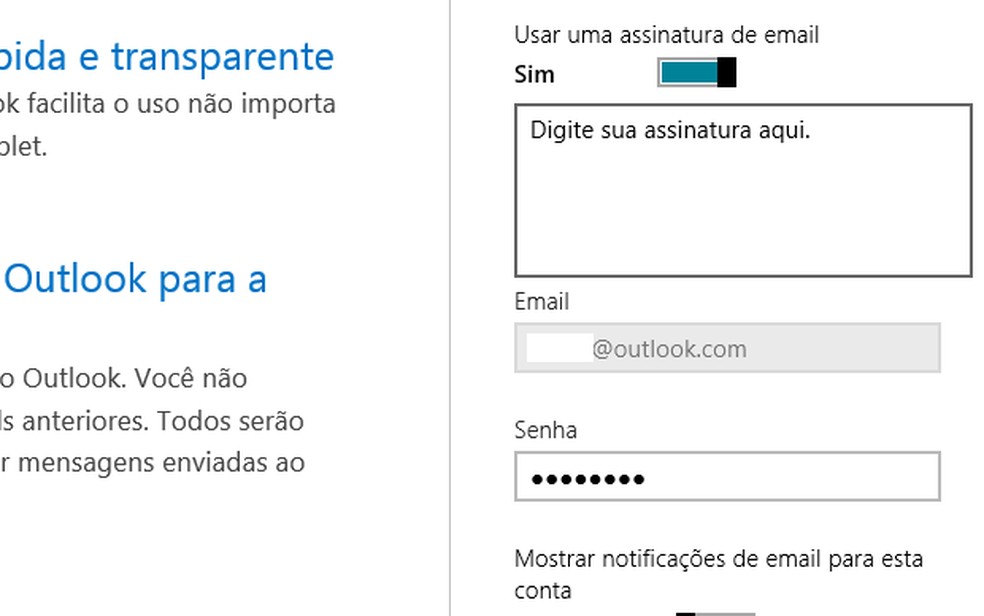This screenshot has width=984, height=616.
Task: Click the 'olet.' text fragment
Action: pyautogui.click(x=24, y=147)
